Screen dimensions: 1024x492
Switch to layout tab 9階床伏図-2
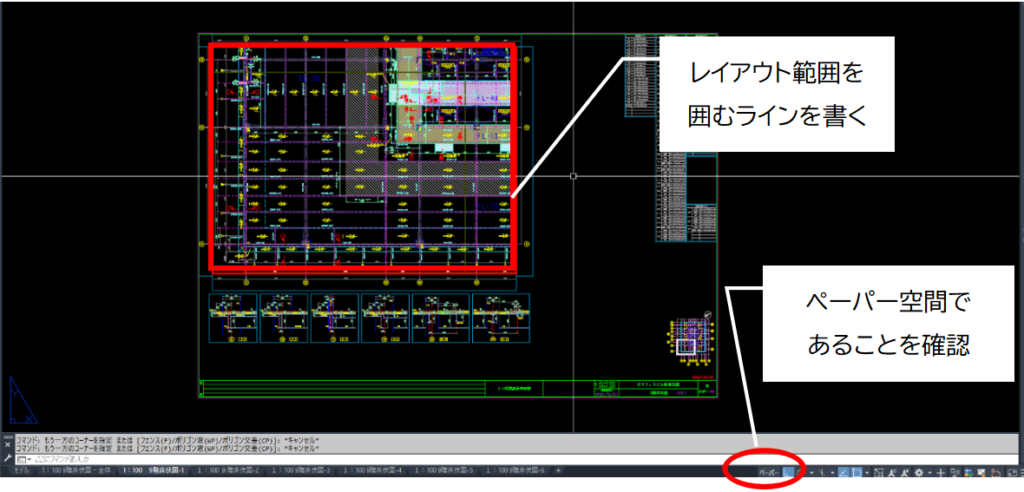click(x=228, y=470)
